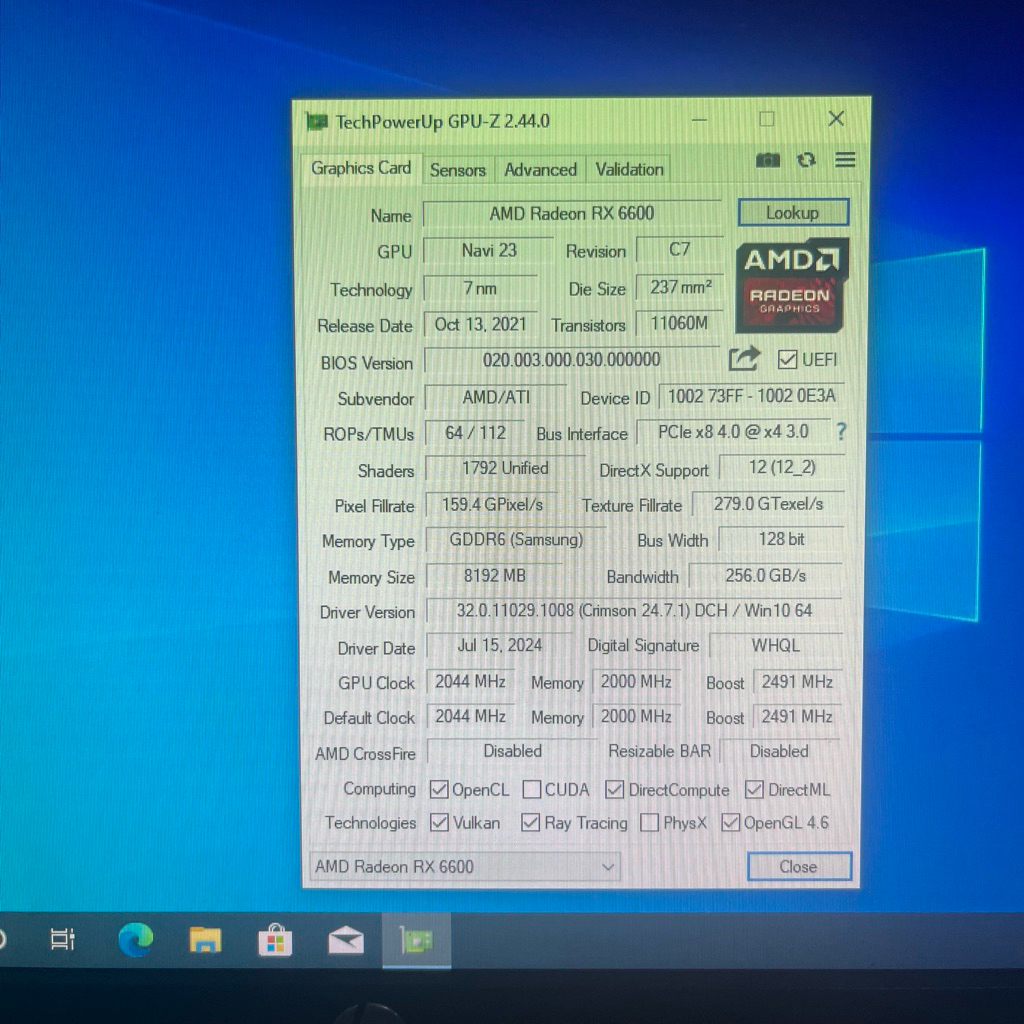1024x1024 pixels.
Task: Click the Lookup button
Action: [793, 213]
